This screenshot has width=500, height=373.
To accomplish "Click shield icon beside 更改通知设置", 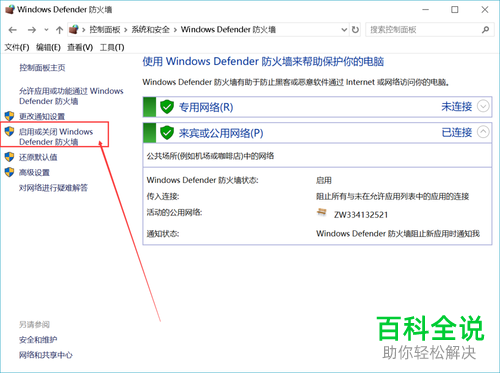I will click(9, 116).
